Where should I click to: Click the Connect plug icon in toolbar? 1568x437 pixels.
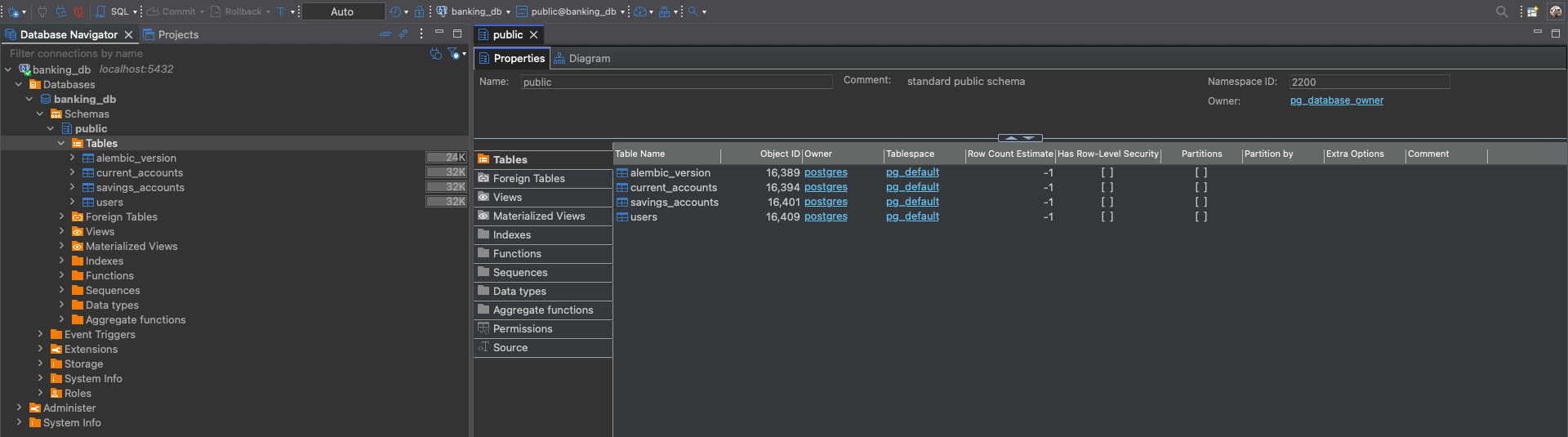coord(42,11)
